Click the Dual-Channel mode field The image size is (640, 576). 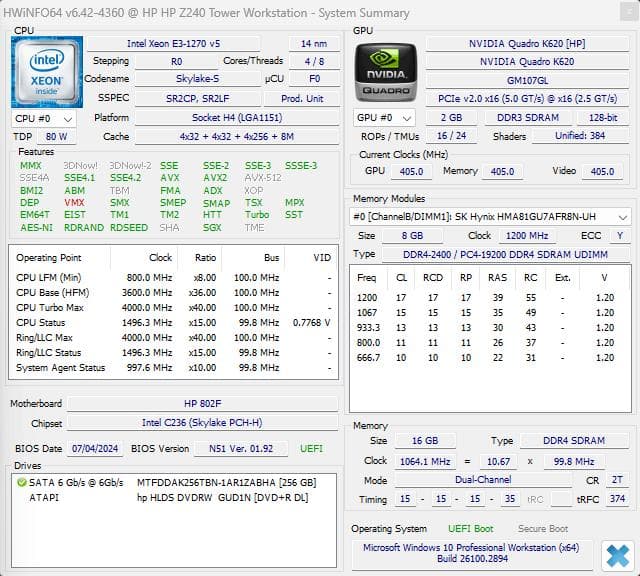[x=483, y=480]
